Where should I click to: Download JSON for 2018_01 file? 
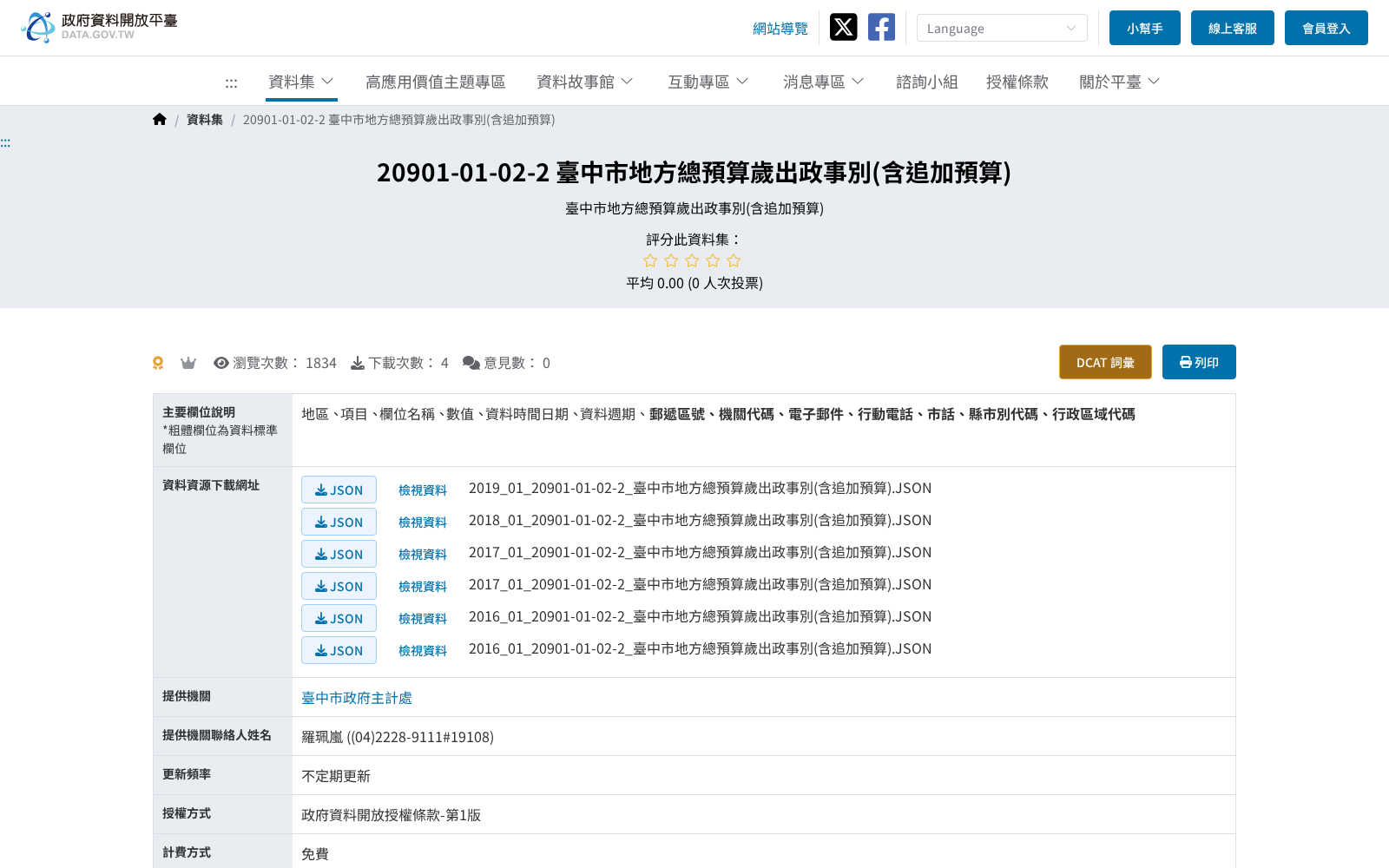(339, 522)
